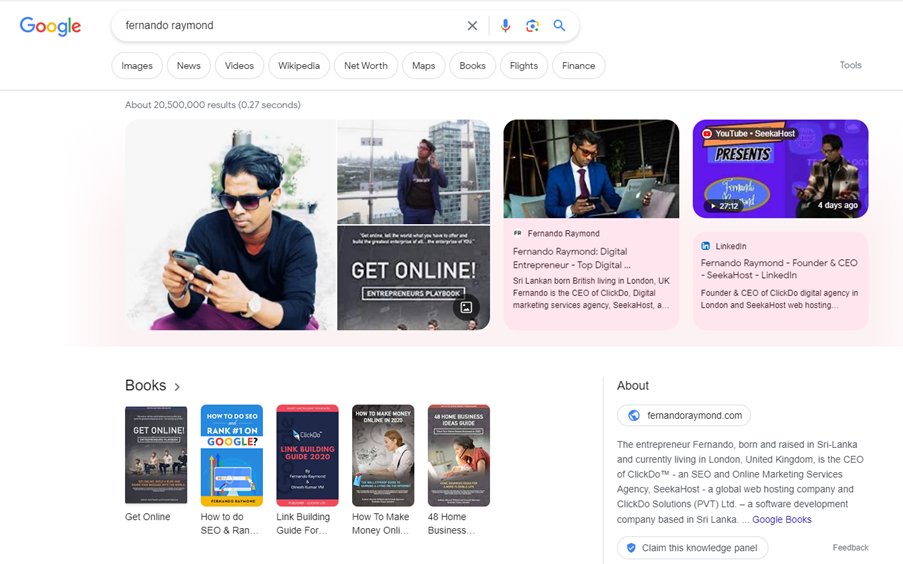The image size is (903, 564).
Task: Filter results by News
Action: coord(188,66)
